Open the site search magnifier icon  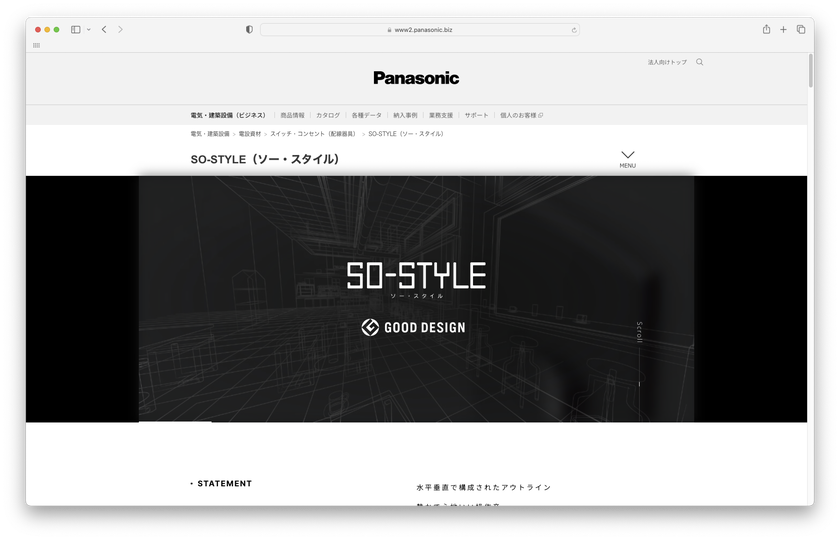point(700,62)
